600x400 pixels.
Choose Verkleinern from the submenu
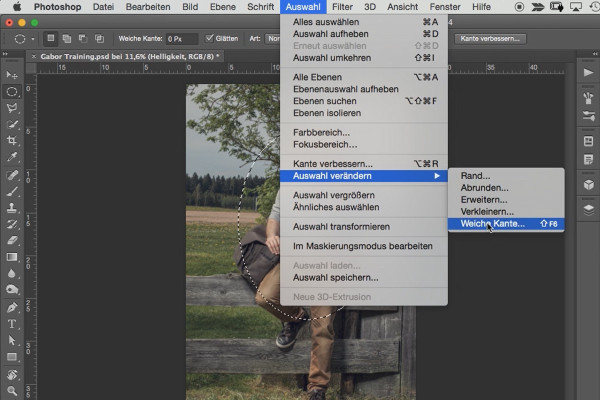pyautogui.click(x=506, y=212)
